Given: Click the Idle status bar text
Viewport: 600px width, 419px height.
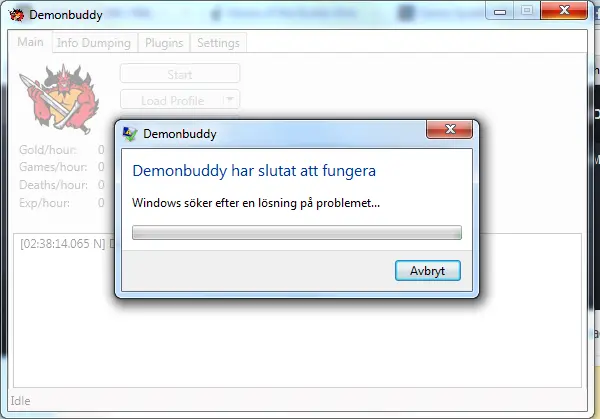Looking at the screenshot, I should 20,401.
